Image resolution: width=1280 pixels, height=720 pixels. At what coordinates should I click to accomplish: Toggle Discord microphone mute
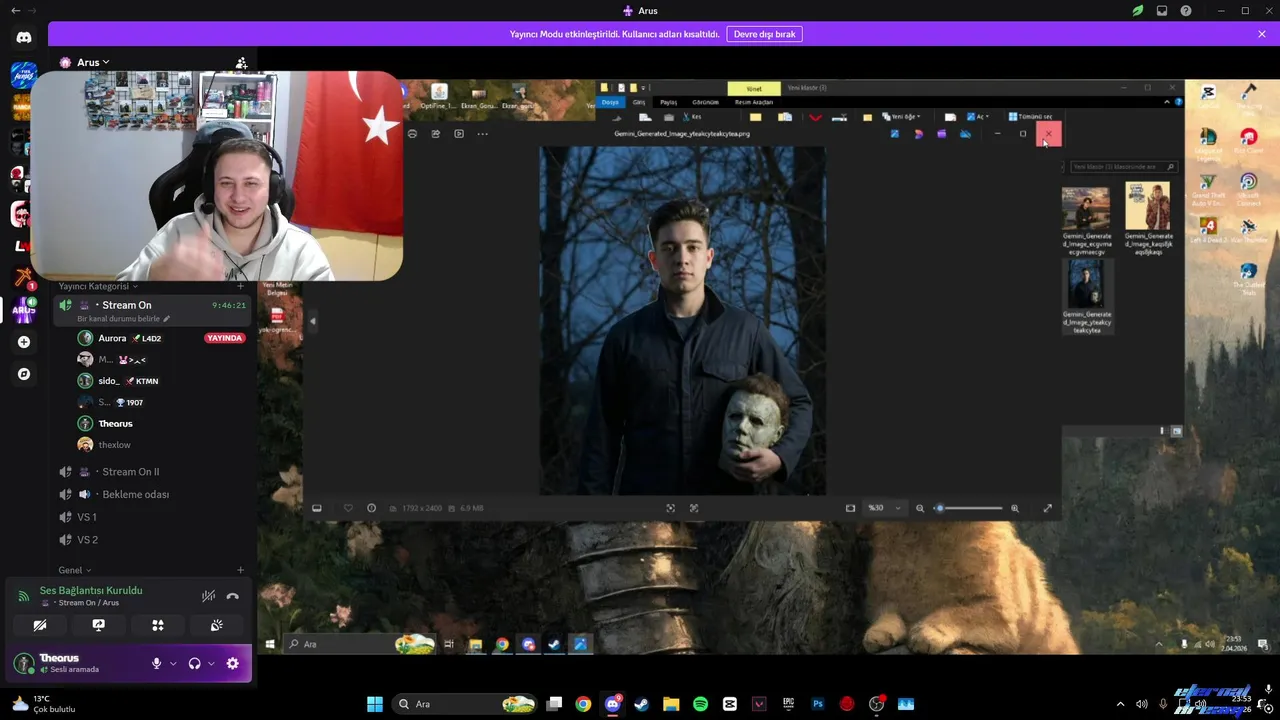click(x=156, y=663)
